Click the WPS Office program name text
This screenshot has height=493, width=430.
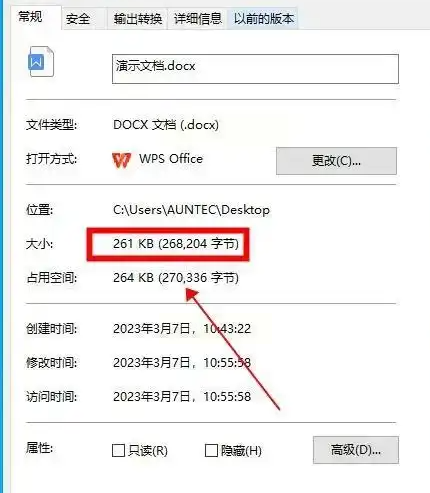pos(171,159)
